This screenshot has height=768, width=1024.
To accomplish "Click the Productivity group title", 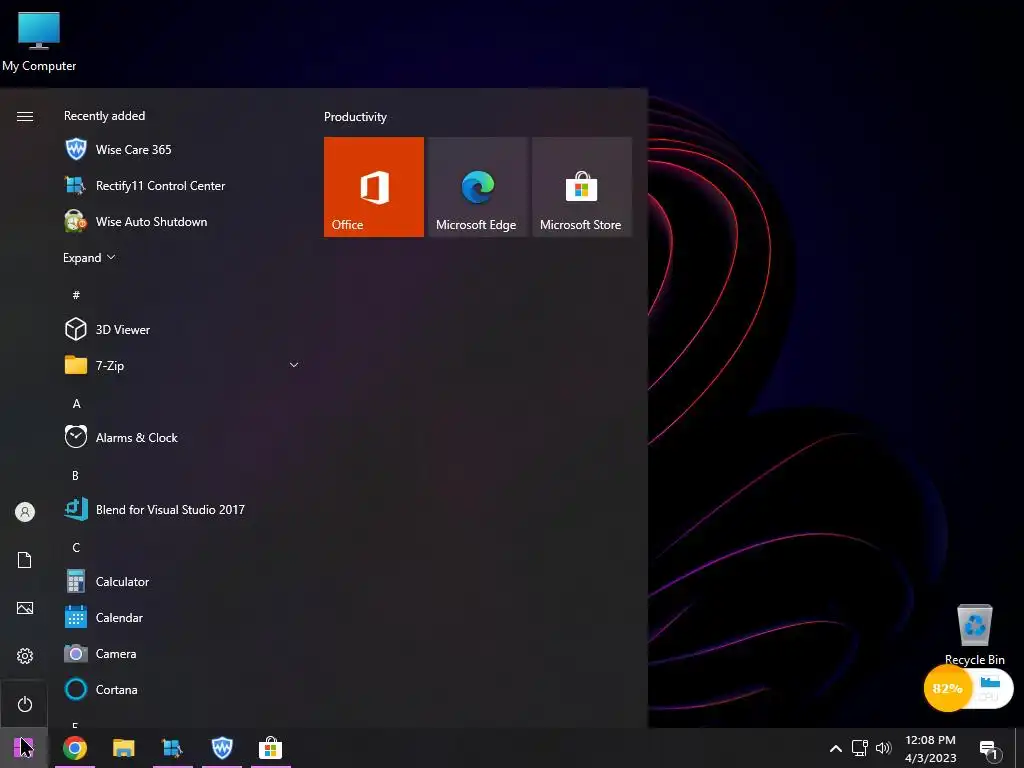I will (355, 117).
